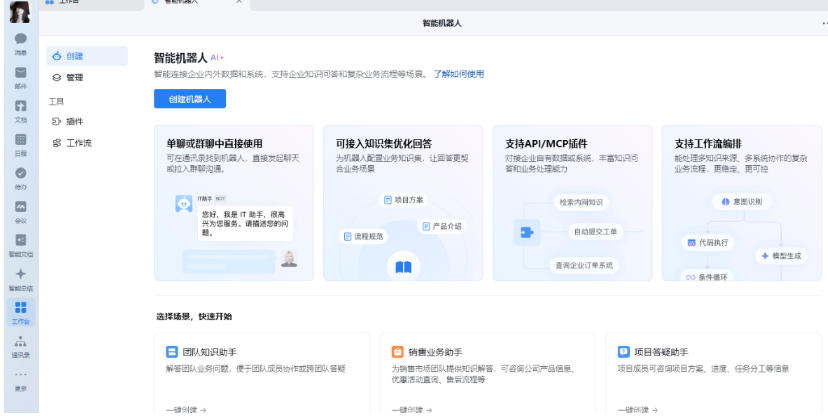The width and height of the screenshot is (828, 417).
Task: Click the sidebar icon between 会议 and 智能总结
Action: (21, 240)
